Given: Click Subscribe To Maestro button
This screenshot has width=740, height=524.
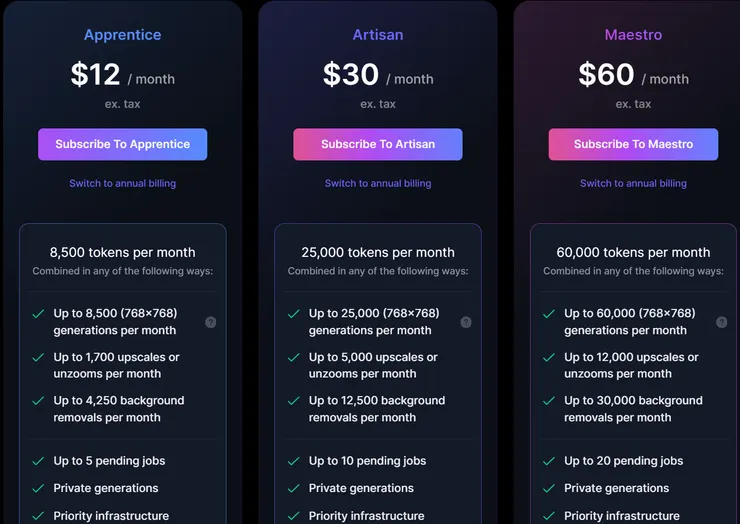Looking at the screenshot, I should 633,144.
